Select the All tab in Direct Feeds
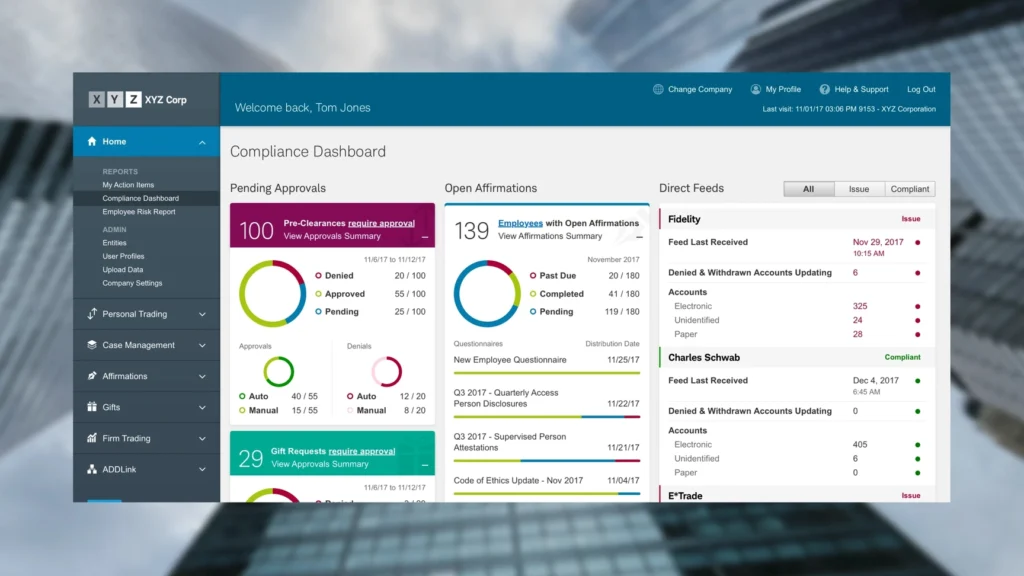The height and width of the screenshot is (576, 1024). [x=808, y=188]
